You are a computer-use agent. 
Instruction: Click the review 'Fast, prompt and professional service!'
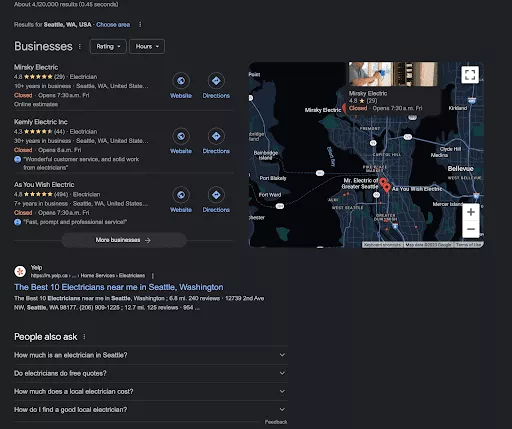[x=75, y=222]
